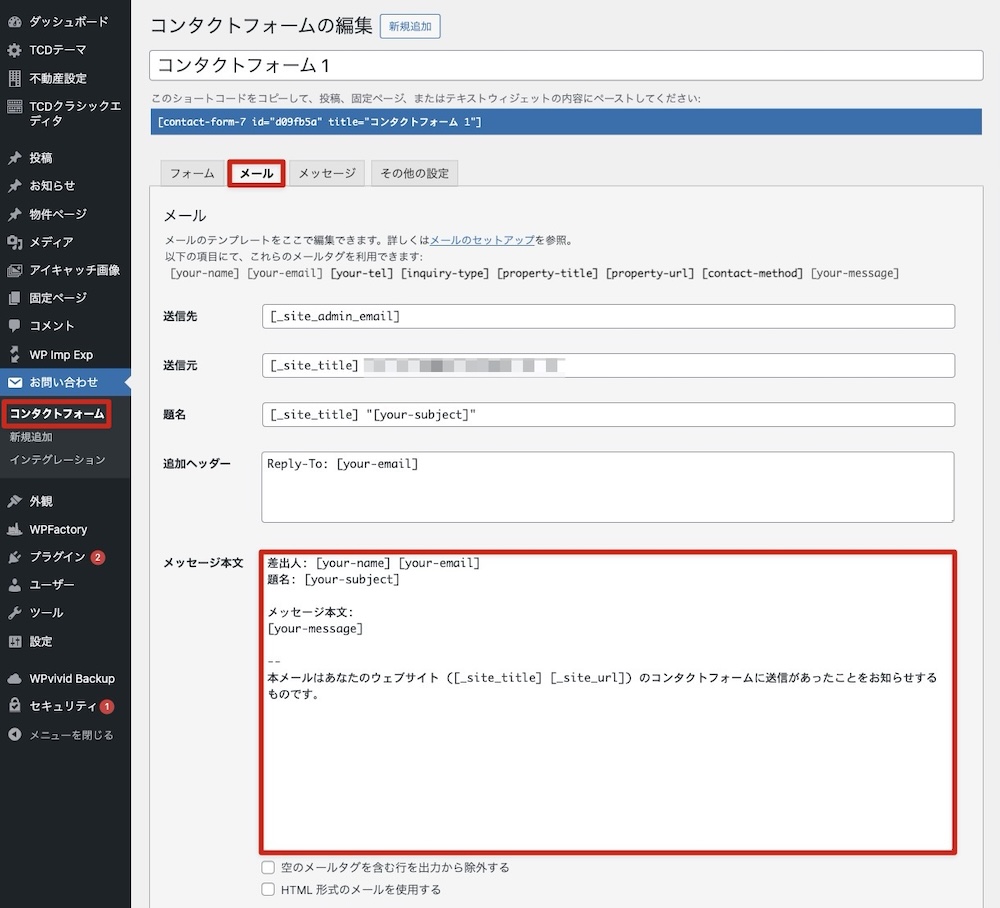This screenshot has height=908, width=1000.
Task: Click the お問い合わせ envelope icon
Action: pos(15,383)
